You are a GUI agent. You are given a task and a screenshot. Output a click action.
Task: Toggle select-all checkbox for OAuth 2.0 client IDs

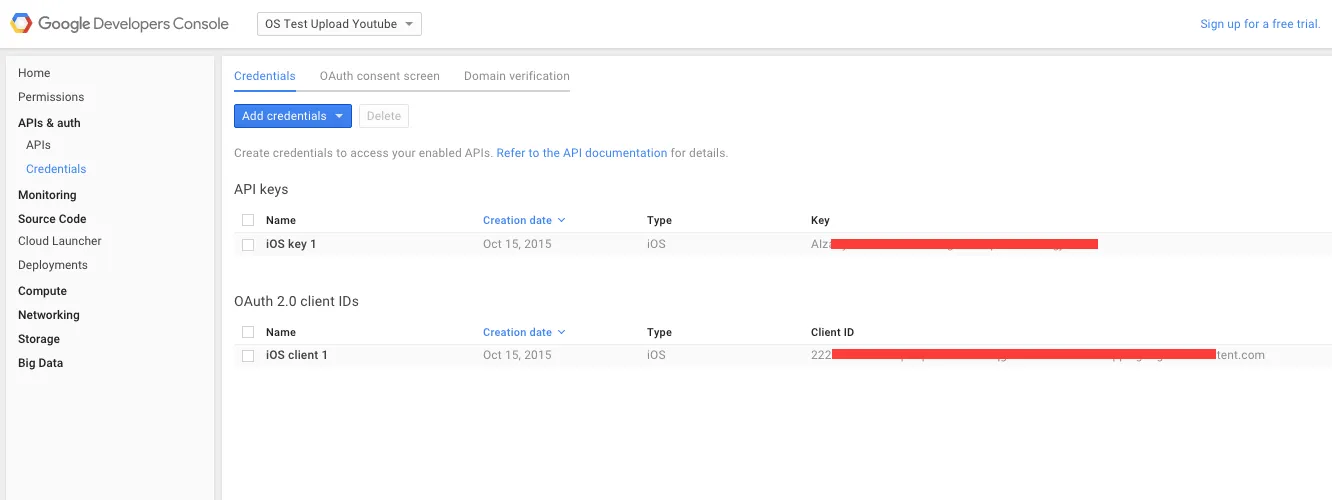coord(248,332)
